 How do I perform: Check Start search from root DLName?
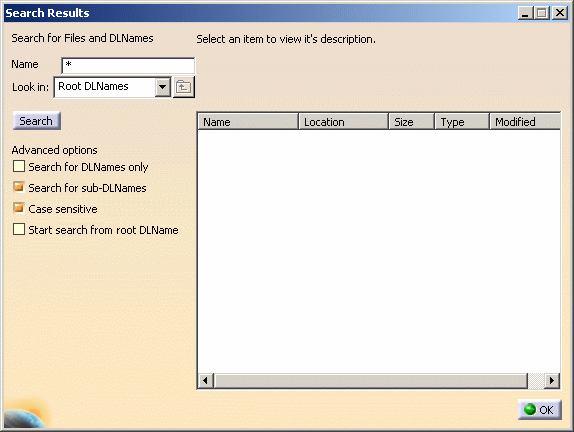point(19,230)
